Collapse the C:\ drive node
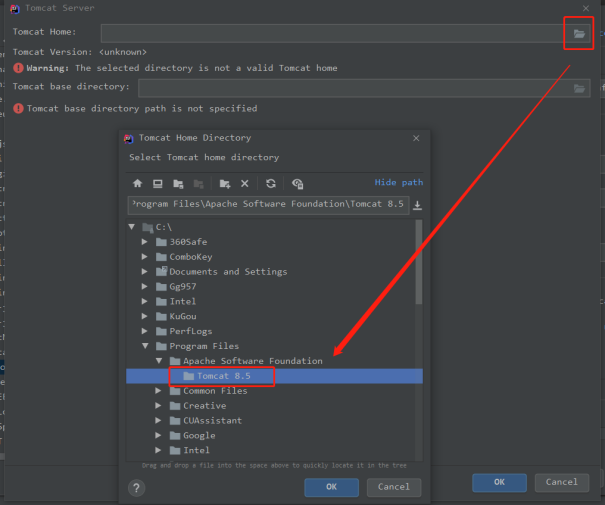Image resolution: width=605 pixels, height=505 pixels. [x=132, y=227]
